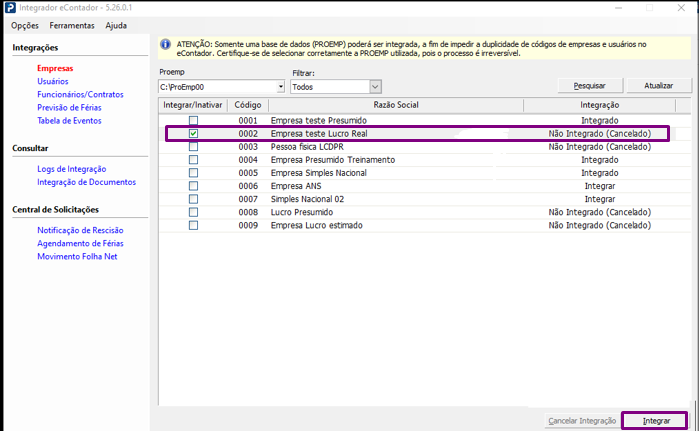Click the Atualizar button
Viewport: 699px width, 431px height.
pyautogui.click(x=660, y=85)
